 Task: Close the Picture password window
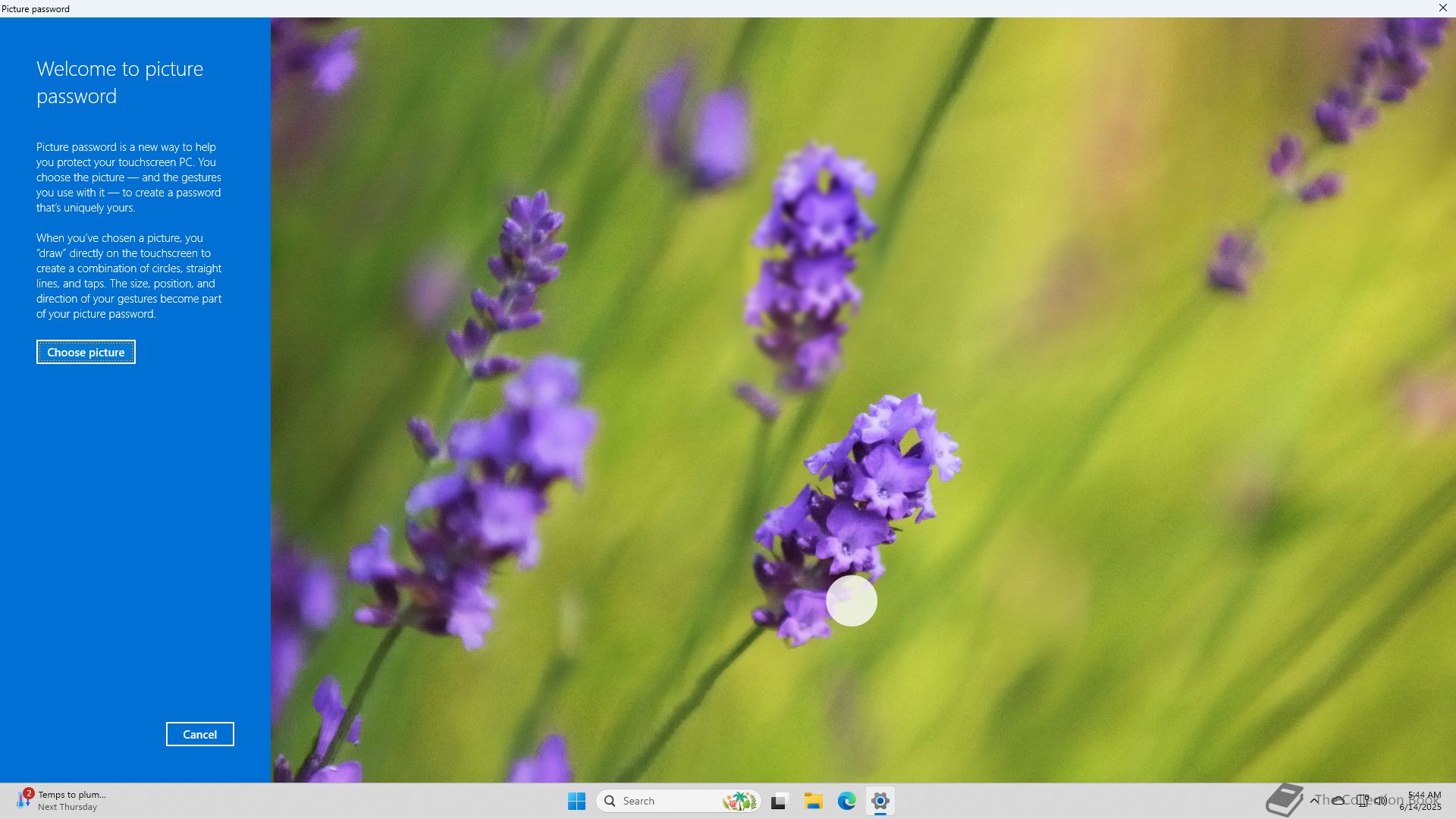(1442, 8)
